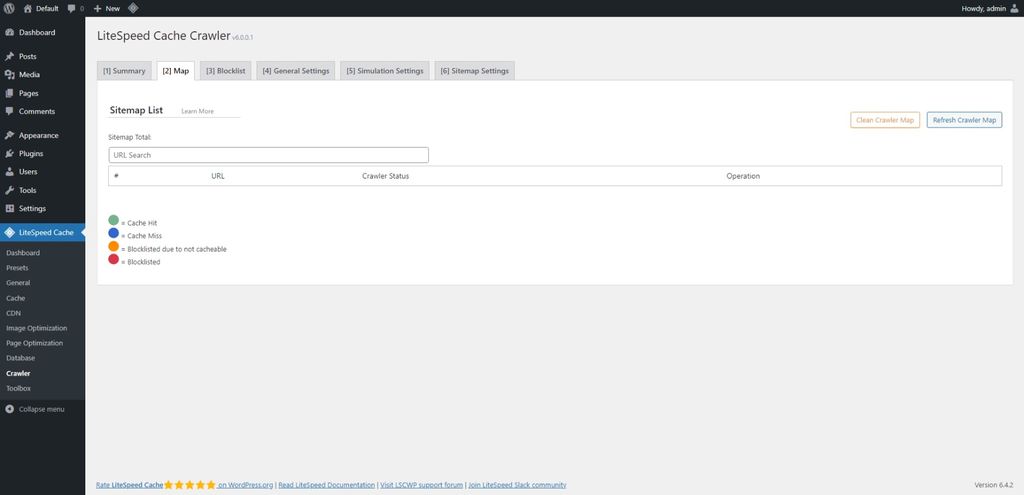This screenshot has height=495, width=1024.
Task: Click the Media icon in sidebar
Action: point(10,75)
